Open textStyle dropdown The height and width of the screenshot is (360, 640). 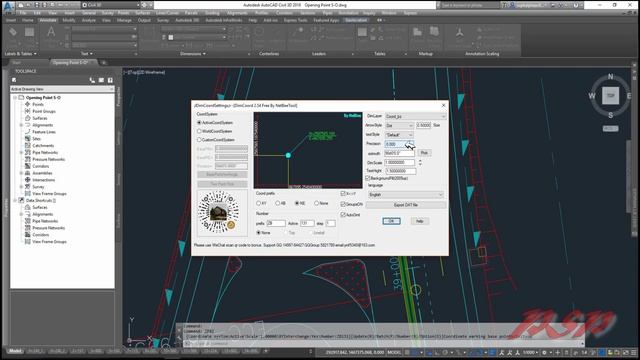(x=399, y=135)
